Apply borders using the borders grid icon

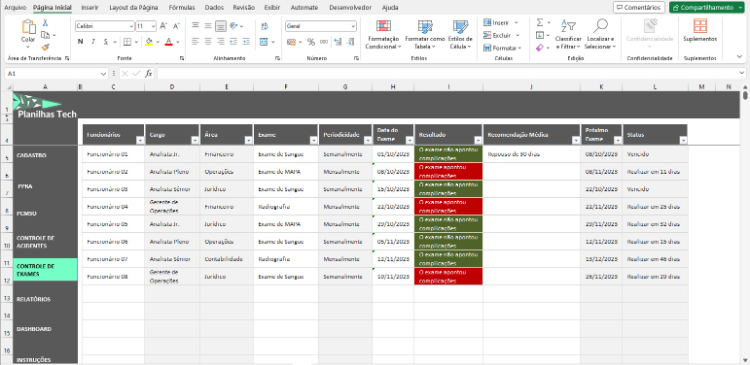(127, 42)
